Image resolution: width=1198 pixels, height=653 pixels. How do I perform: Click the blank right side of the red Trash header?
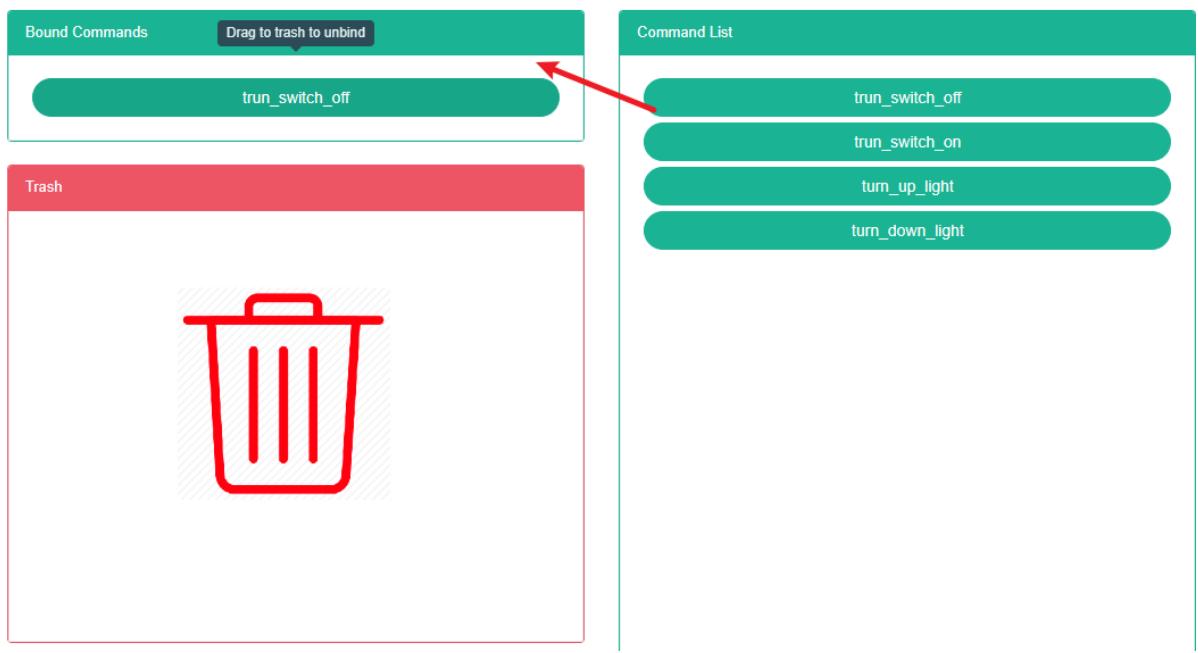click(450, 187)
